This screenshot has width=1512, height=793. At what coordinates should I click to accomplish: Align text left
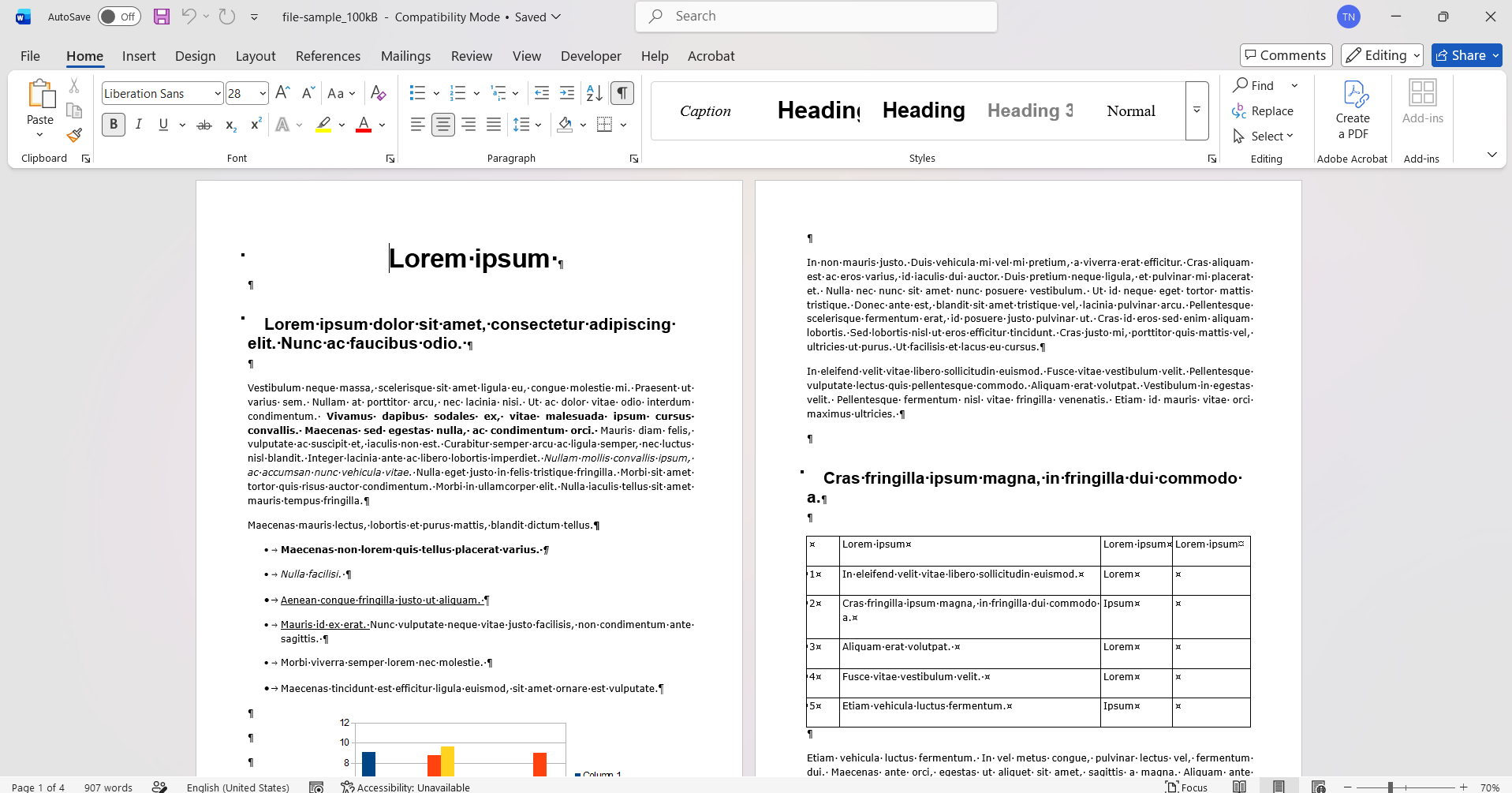coord(417,125)
